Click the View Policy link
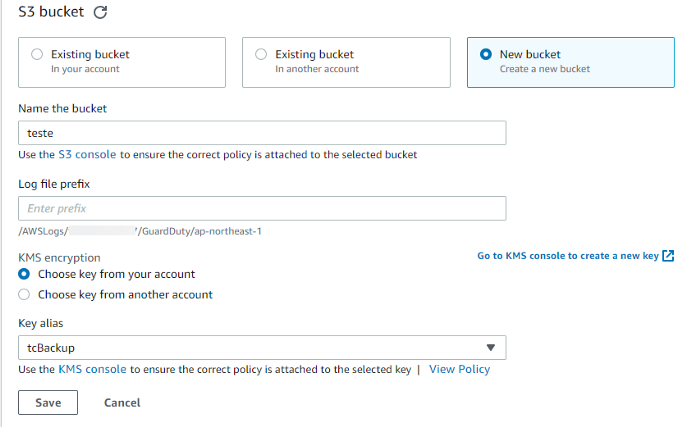The height and width of the screenshot is (427, 700). (459, 369)
